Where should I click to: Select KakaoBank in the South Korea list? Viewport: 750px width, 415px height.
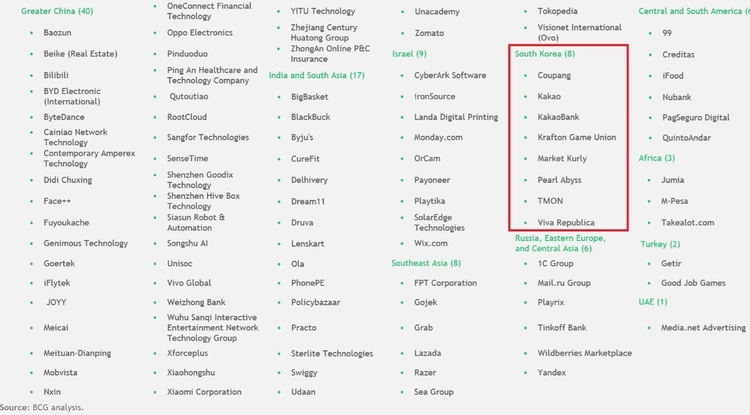click(x=558, y=117)
